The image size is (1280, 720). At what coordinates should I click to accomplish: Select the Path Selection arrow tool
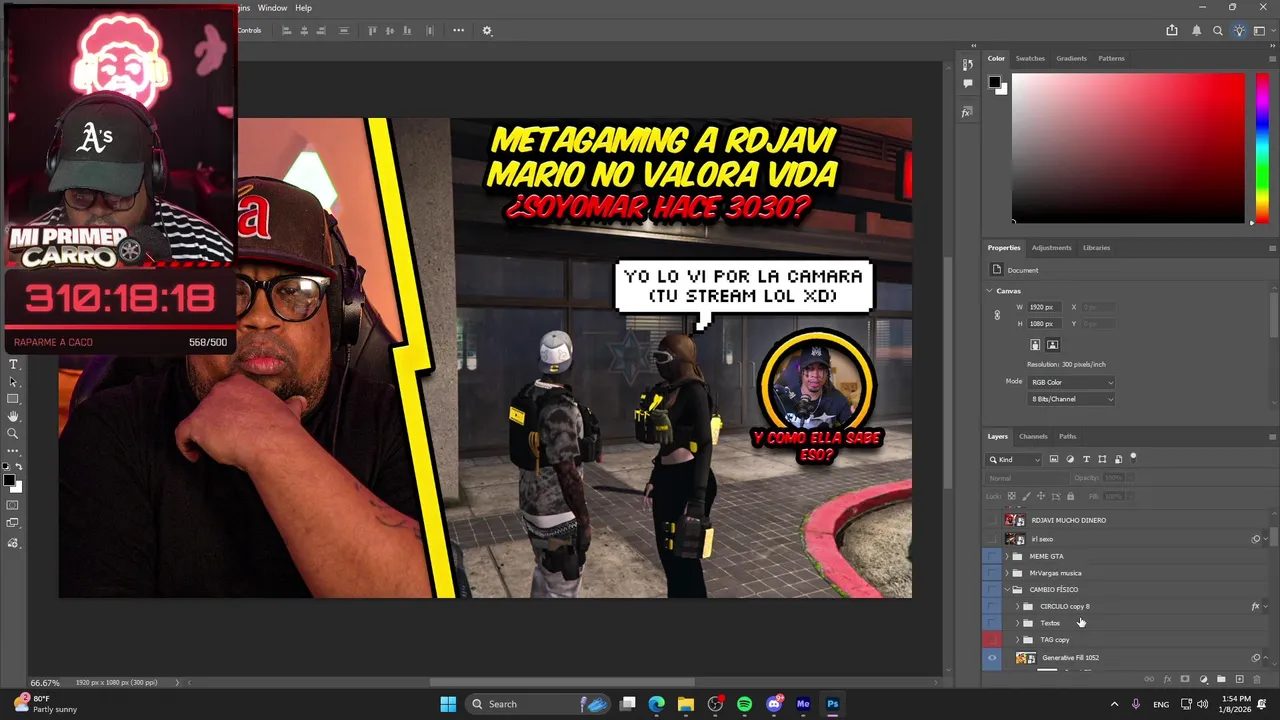tap(13, 382)
